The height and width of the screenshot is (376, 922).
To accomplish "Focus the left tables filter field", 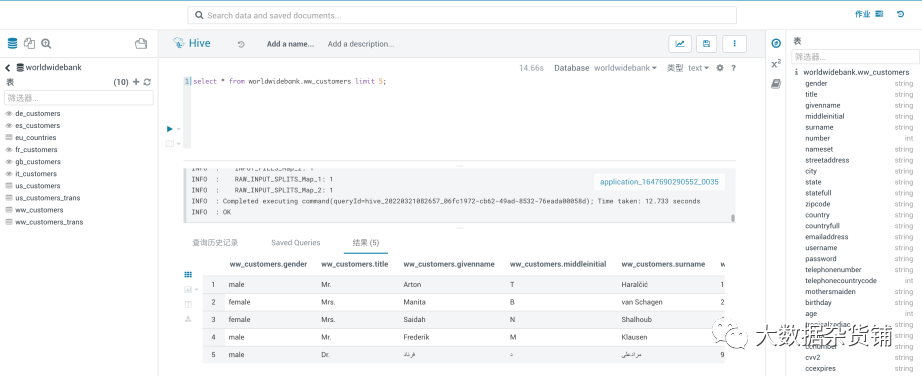I will click(79, 98).
